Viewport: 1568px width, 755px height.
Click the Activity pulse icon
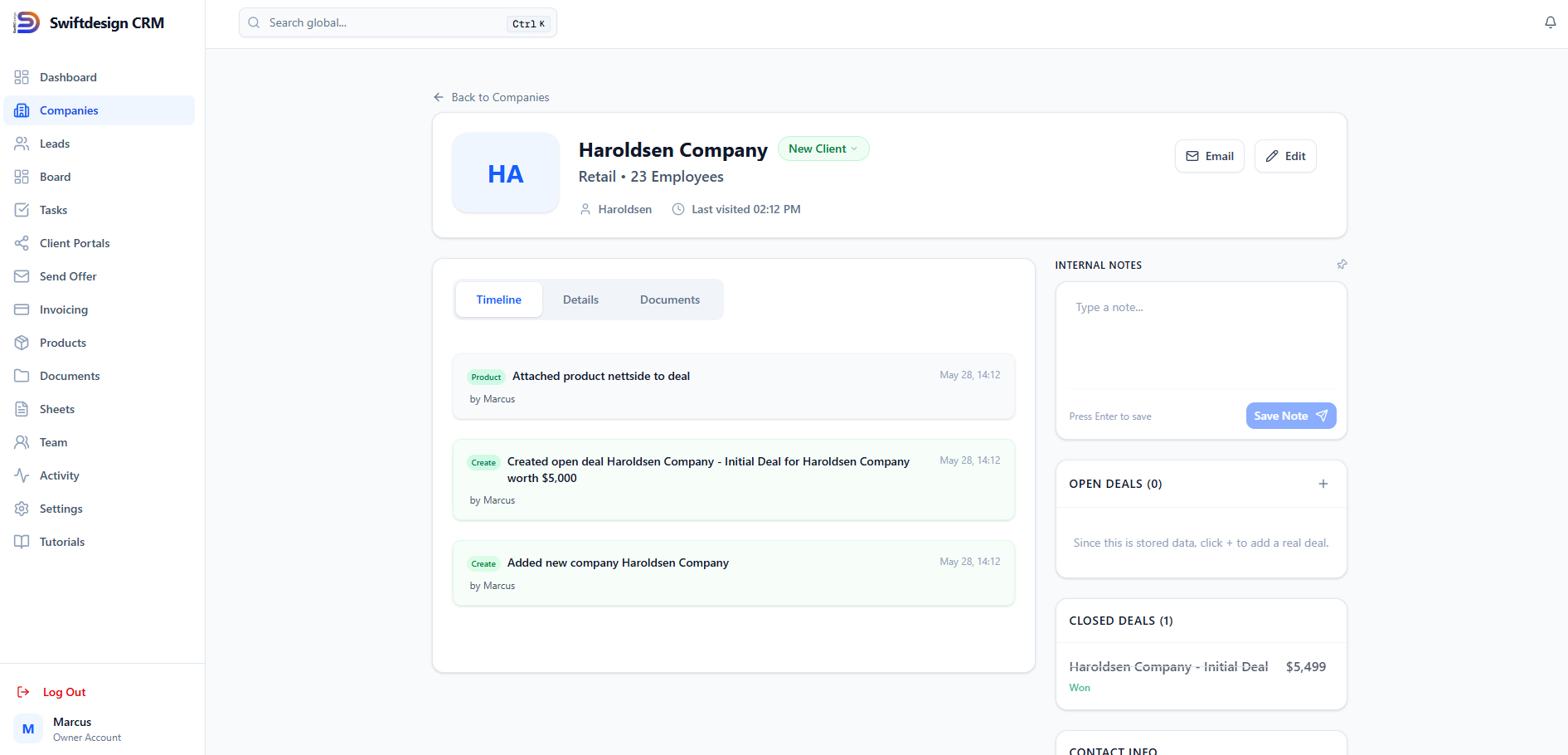pyautogui.click(x=22, y=475)
